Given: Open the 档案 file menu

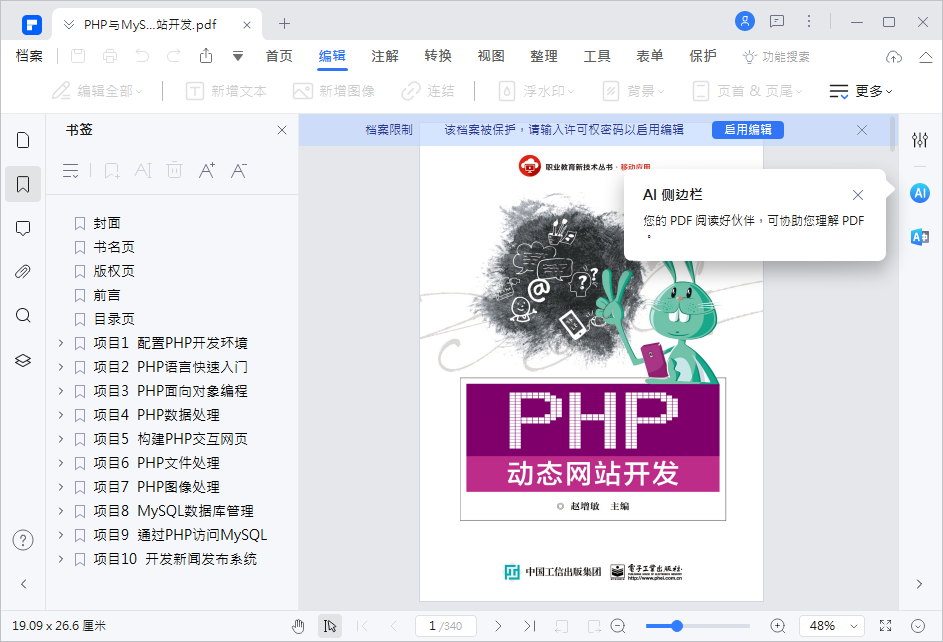Looking at the screenshot, I should click(29, 56).
